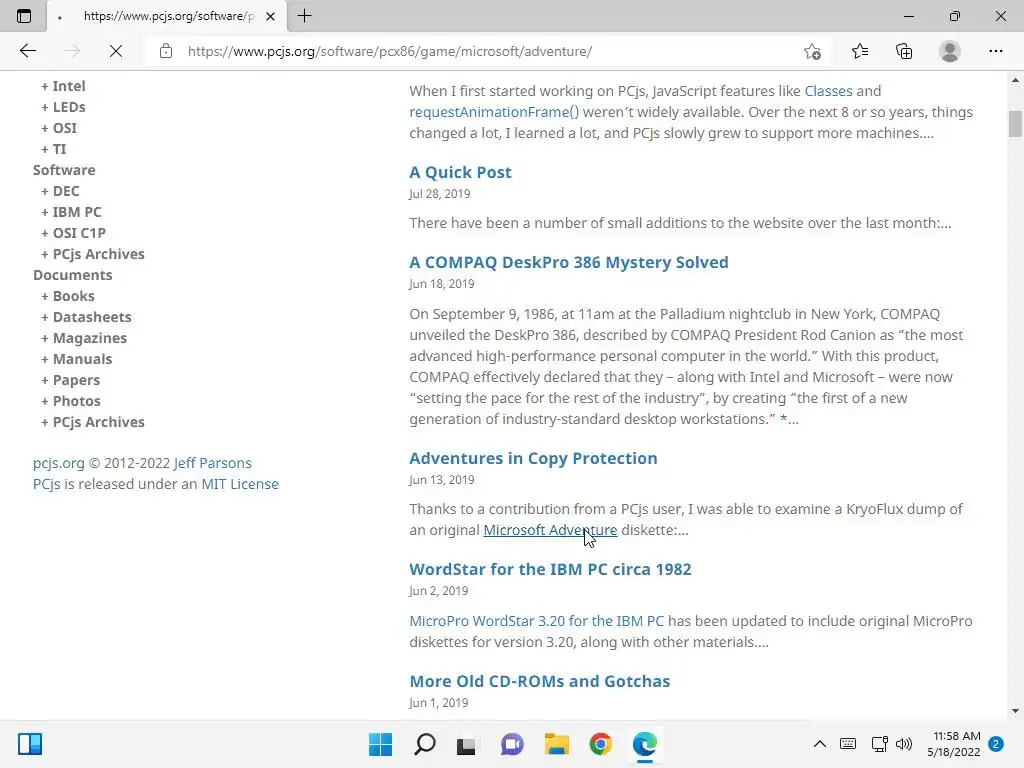The width and height of the screenshot is (1024, 768).
Task: Open network status tray icon
Action: point(879,744)
